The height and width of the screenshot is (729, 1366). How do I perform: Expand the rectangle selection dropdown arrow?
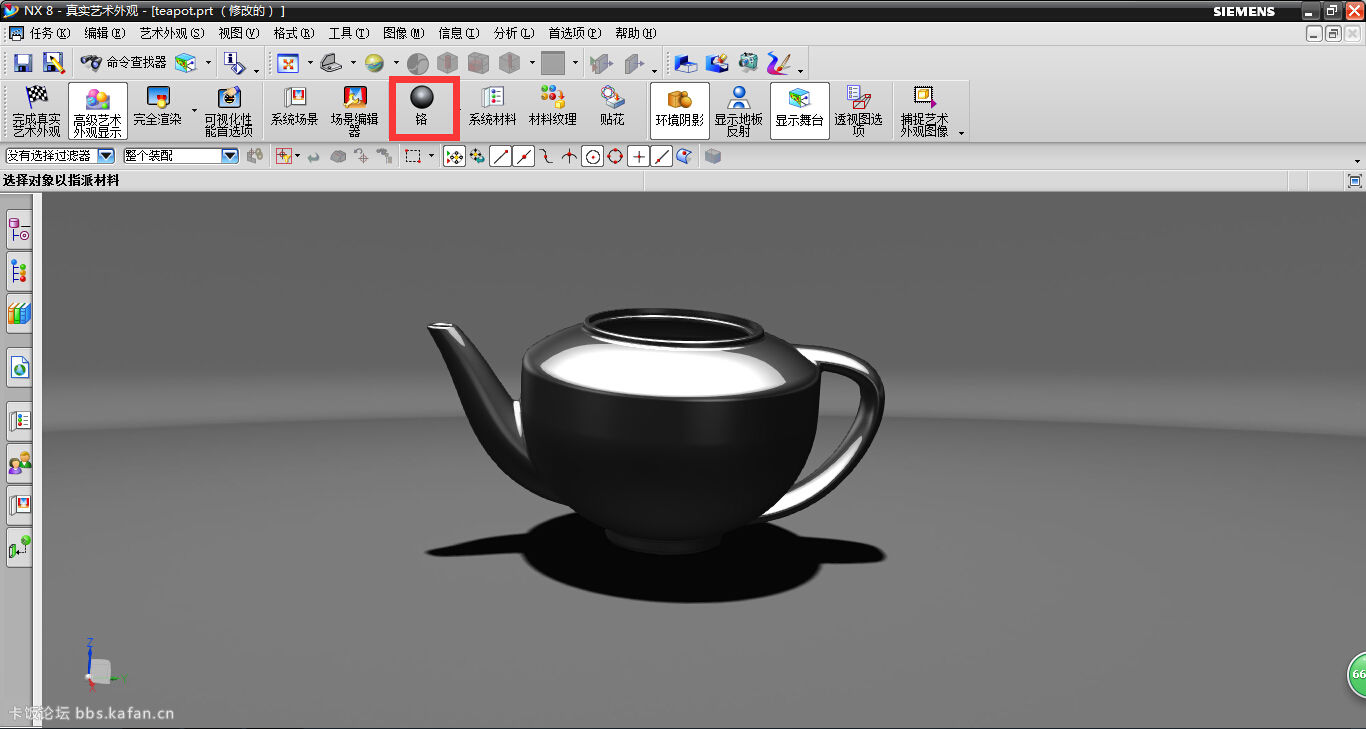coord(432,156)
